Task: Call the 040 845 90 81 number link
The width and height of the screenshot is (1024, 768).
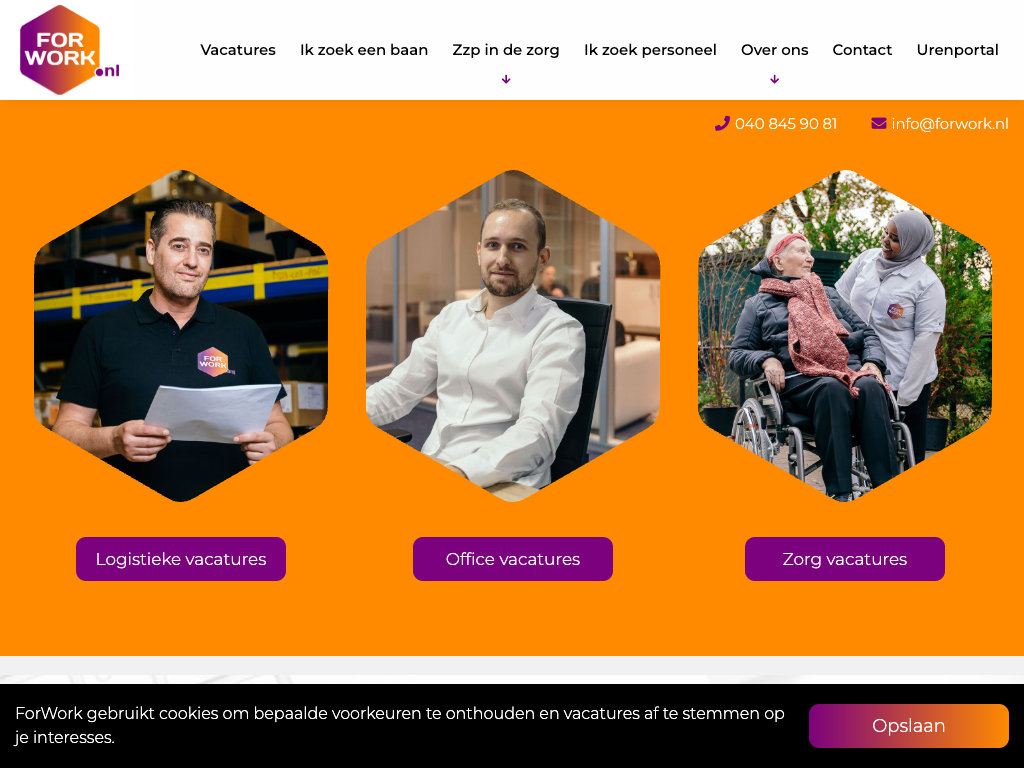Action: 786,123
